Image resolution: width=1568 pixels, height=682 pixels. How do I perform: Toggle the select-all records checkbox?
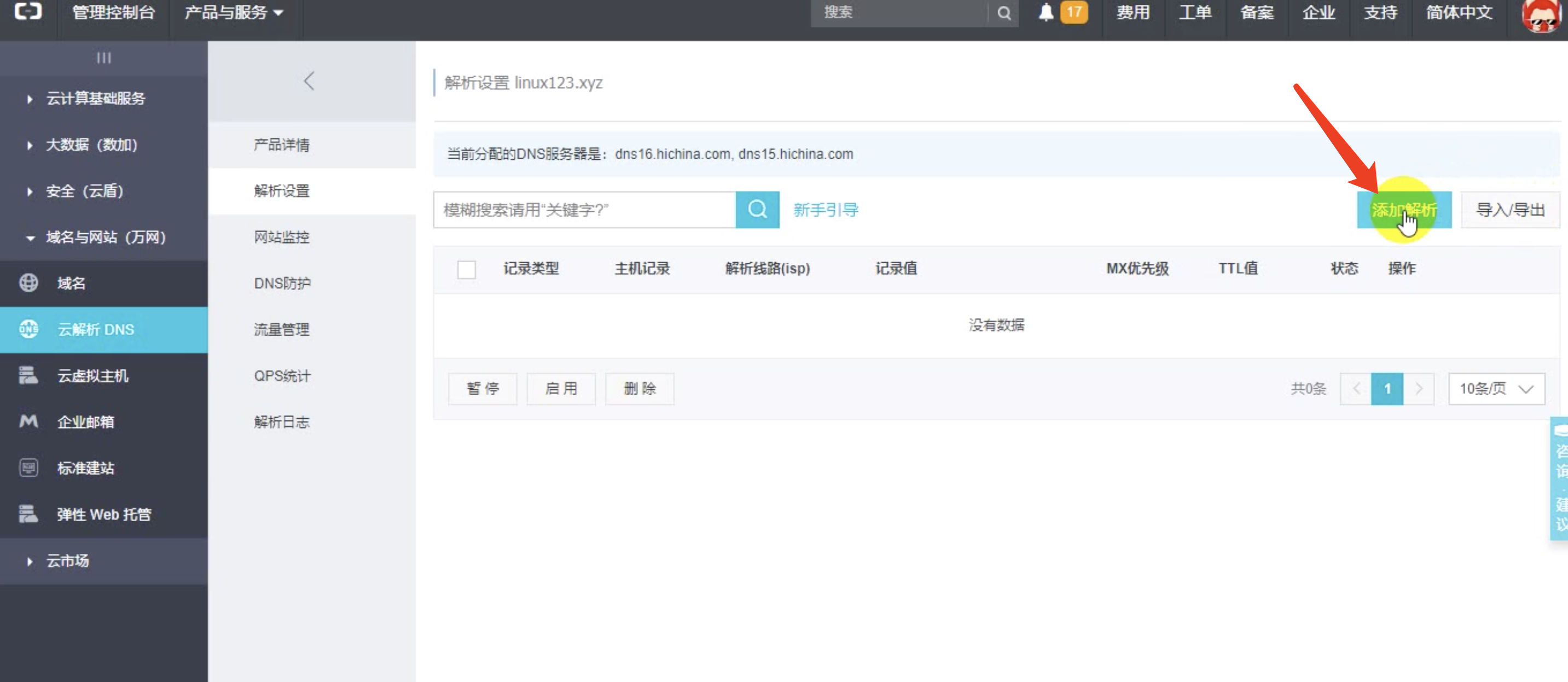[x=466, y=269]
